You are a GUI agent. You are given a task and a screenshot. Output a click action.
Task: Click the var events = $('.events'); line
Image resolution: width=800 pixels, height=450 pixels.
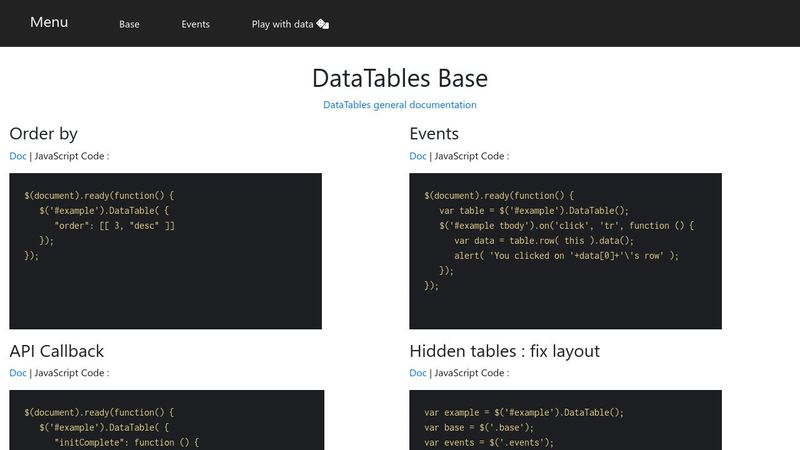click(x=489, y=443)
